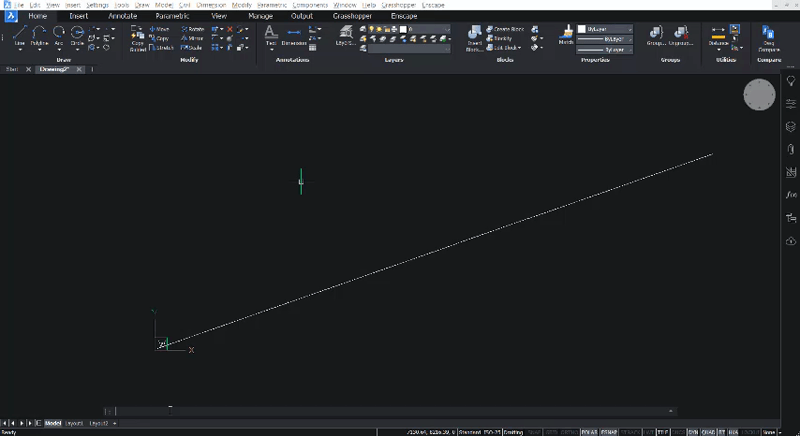
Task: Open the layers stack side panel
Action: click(x=790, y=126)
